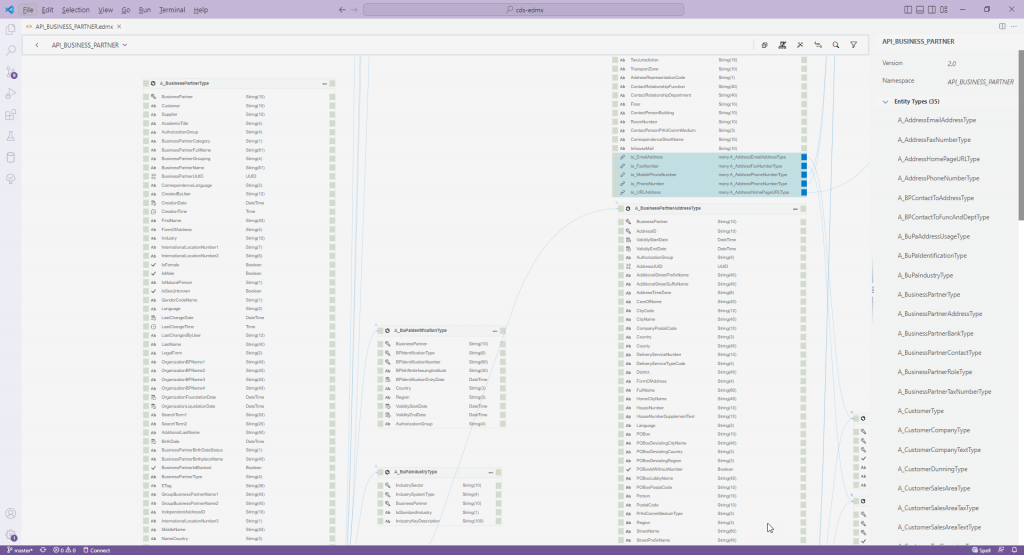Select BusinessPartnerFullName property in A_BusinessPartnerType
The image size is (1024, 555).
coord(239,150)
